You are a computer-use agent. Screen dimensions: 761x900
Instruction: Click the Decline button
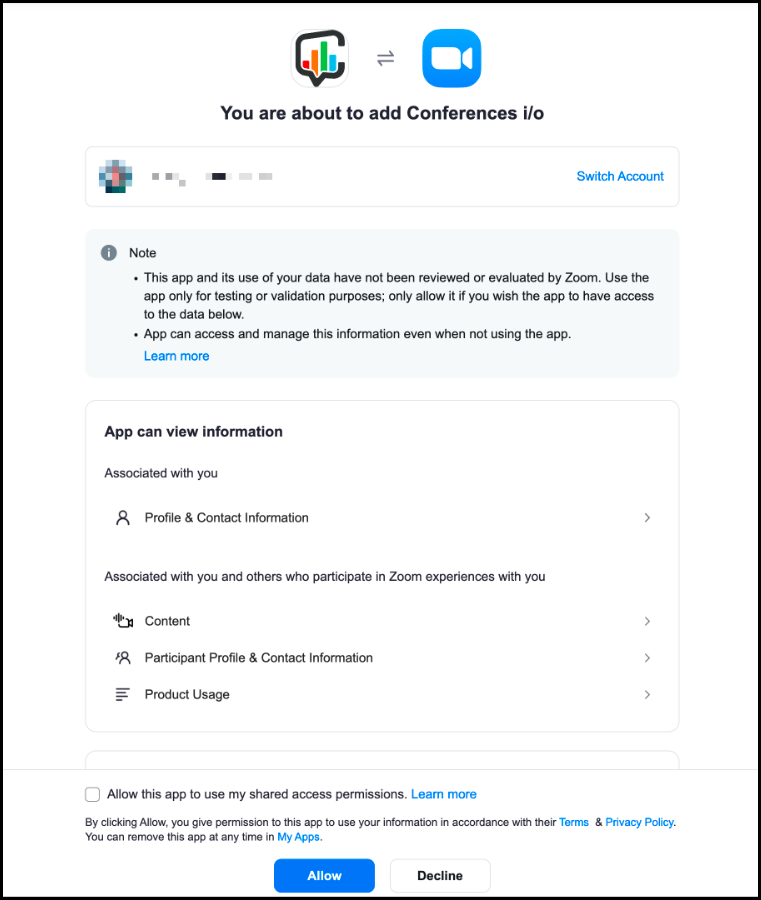[440, 876]
